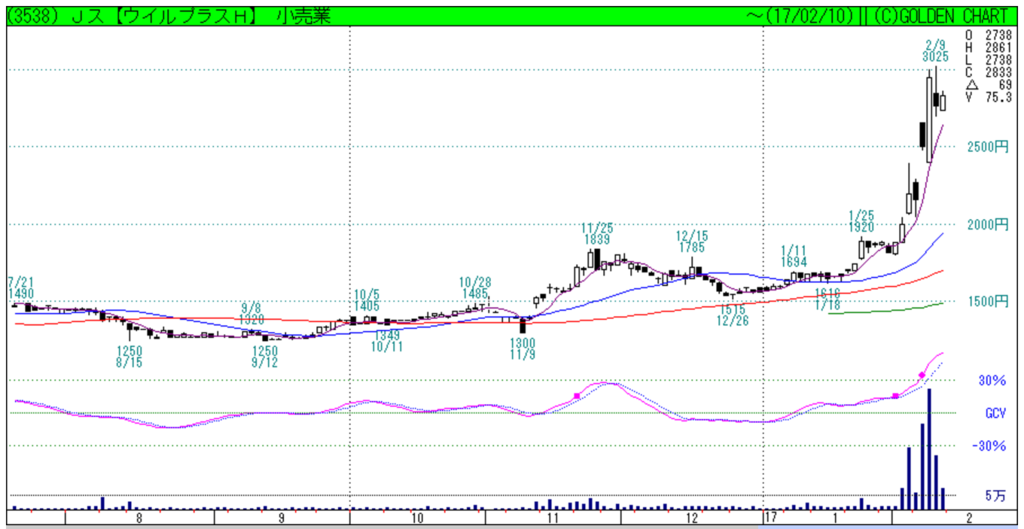Click the 7/21 1490 starting label

click(20, 287)
